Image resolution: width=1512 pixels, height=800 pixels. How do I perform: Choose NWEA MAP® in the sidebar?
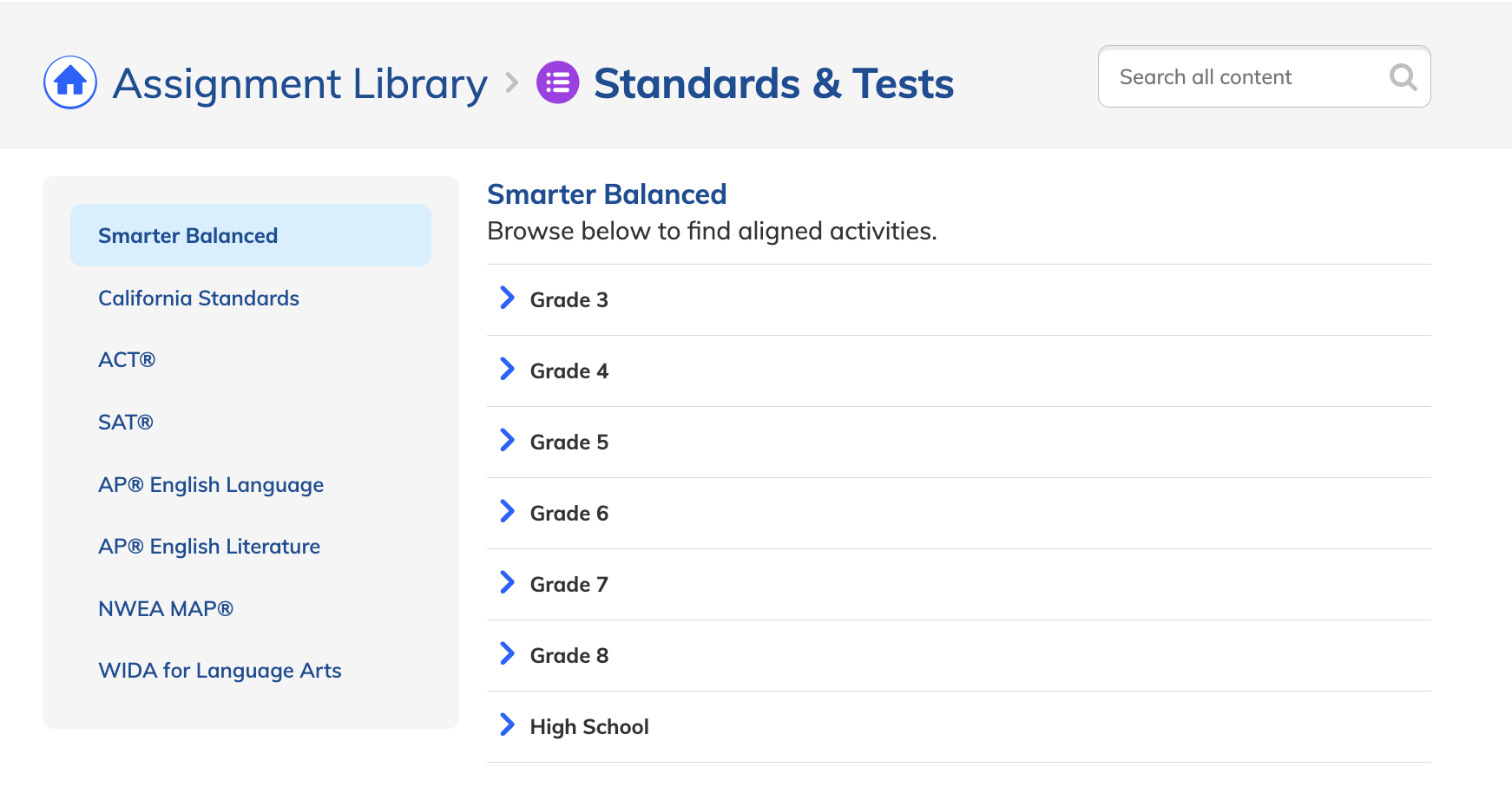coord(166,609)
